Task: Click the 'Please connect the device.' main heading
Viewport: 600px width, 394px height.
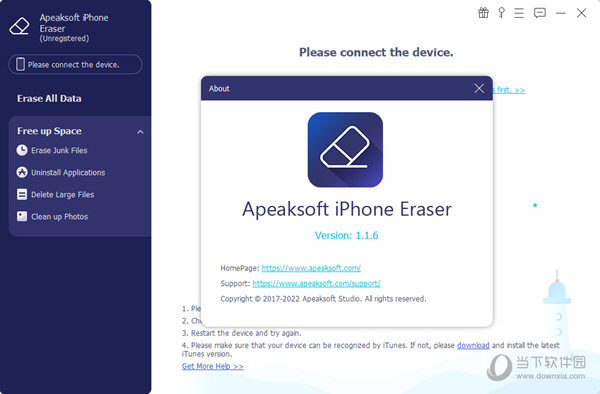Action: [x=376, y=52]
